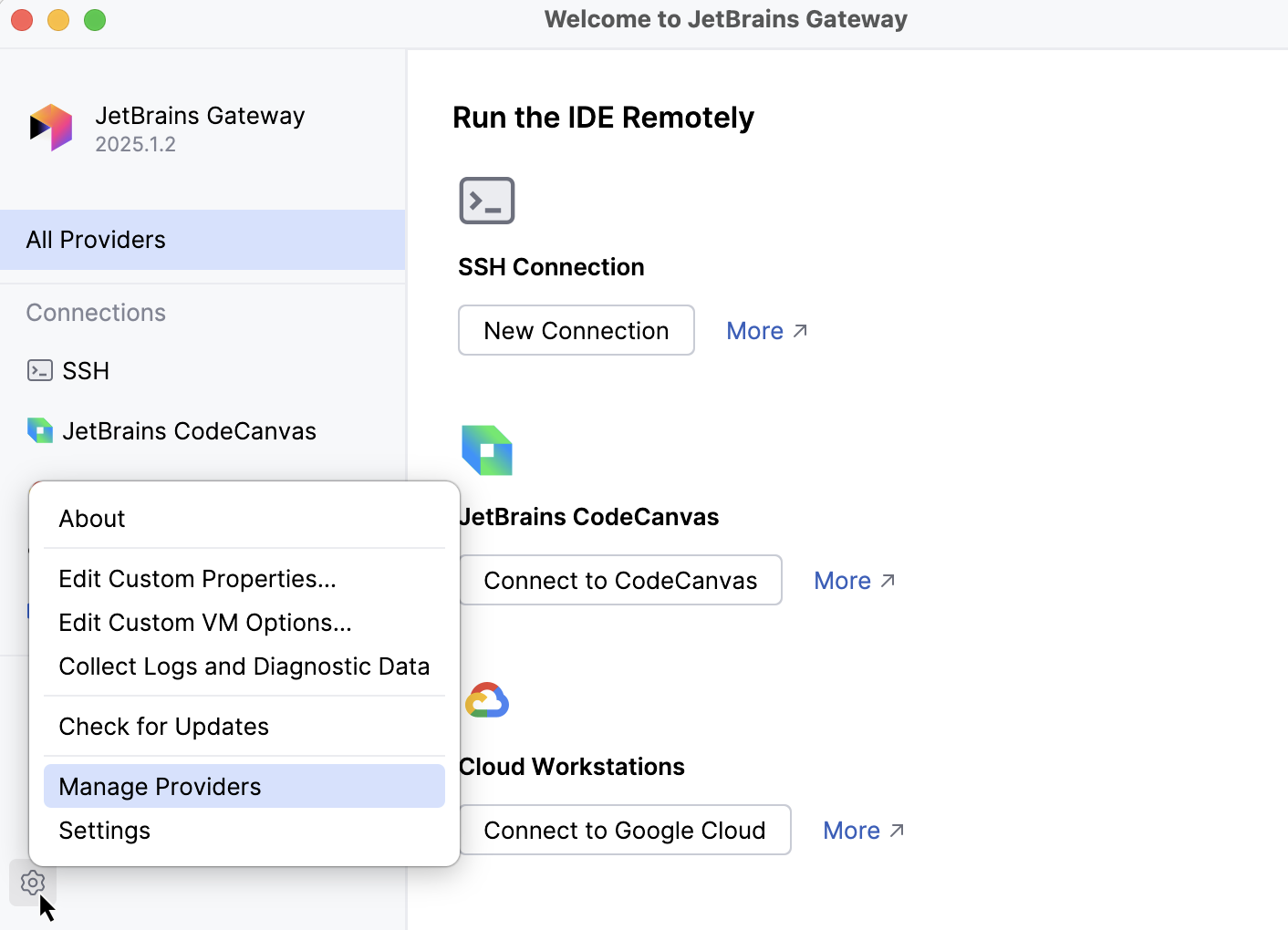
Task: Click the Connections section header
Action: click(x=96, y=313)
